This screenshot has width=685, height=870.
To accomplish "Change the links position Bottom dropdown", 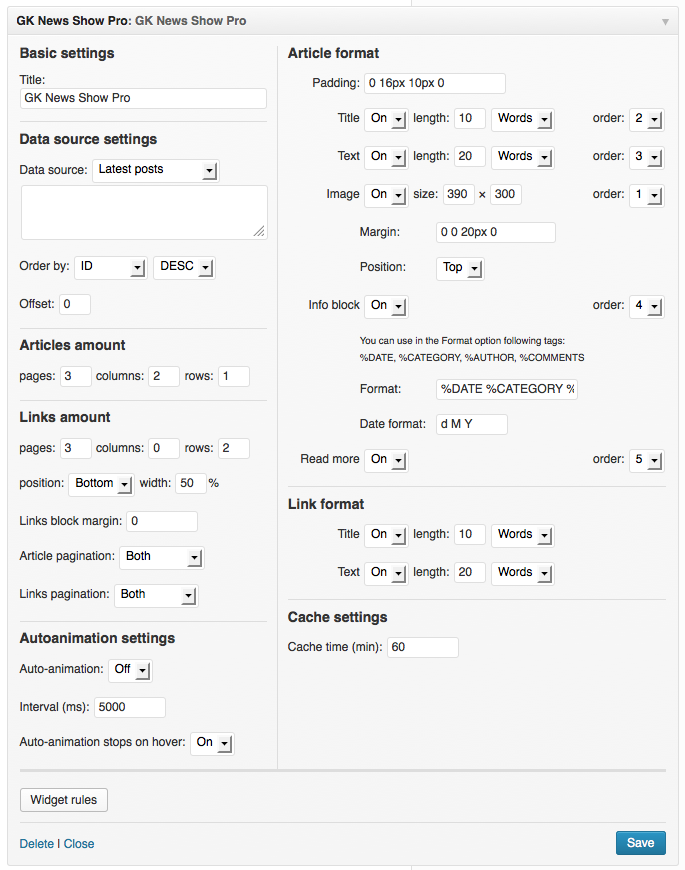I will click(102, 484).
